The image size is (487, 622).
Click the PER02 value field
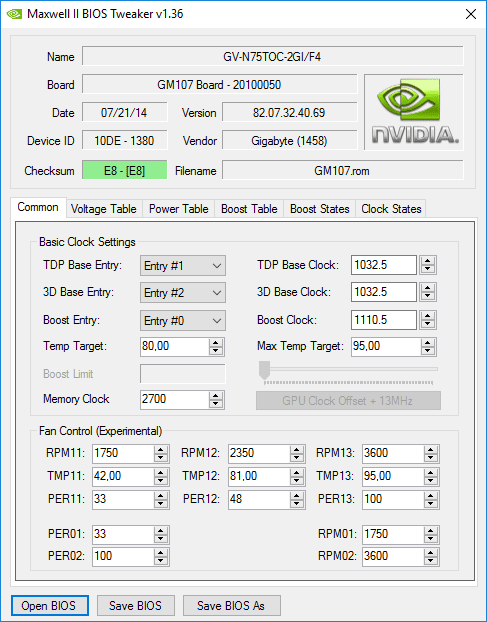tap(123, 557)
